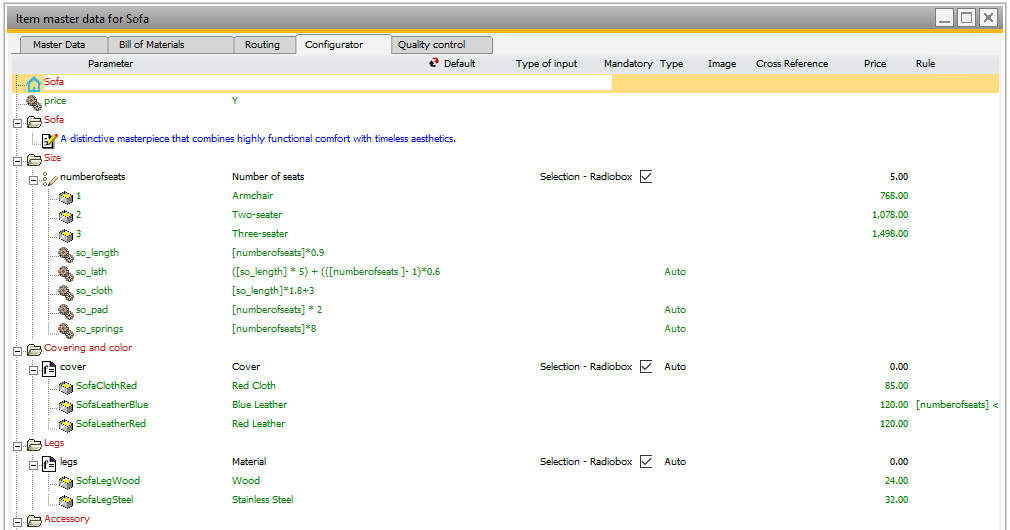This screenshot has height=530, width=1010.
Task: Collapse the Legs folder node
Action: [18, 444]
